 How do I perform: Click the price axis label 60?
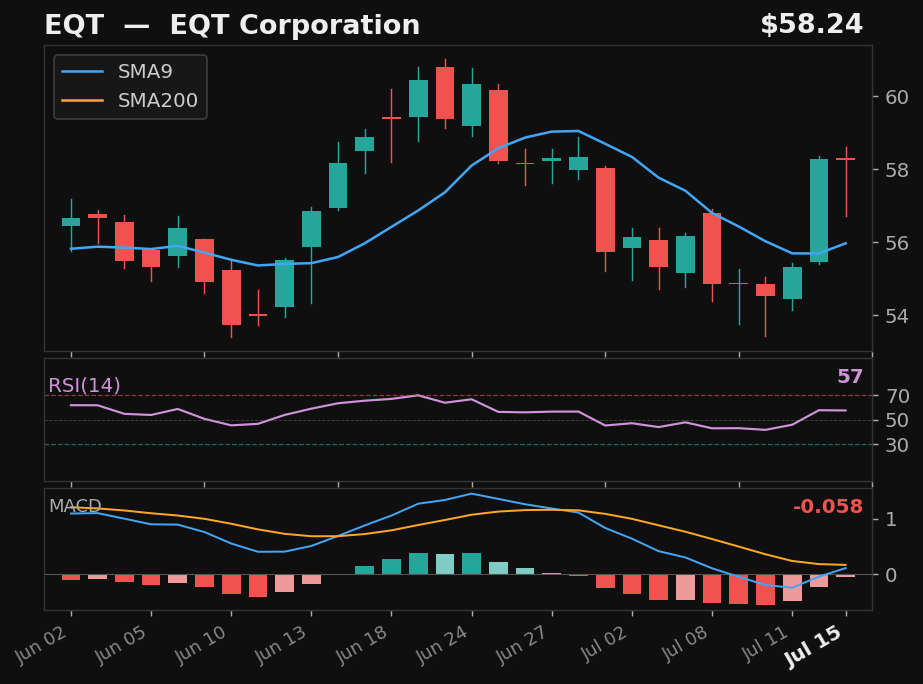tap(897, 97)
